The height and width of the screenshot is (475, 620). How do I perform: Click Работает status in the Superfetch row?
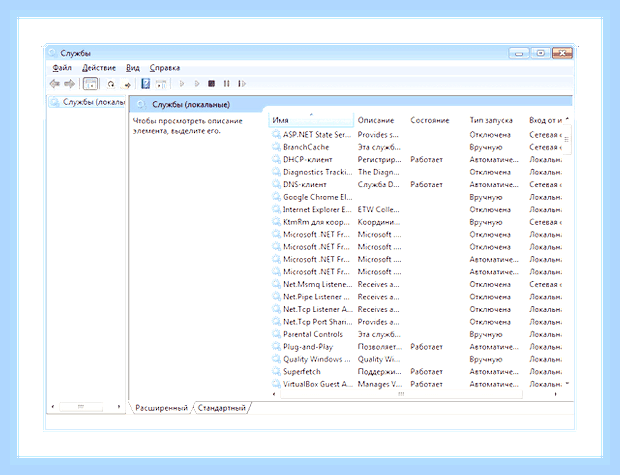[x=426, y=371]
